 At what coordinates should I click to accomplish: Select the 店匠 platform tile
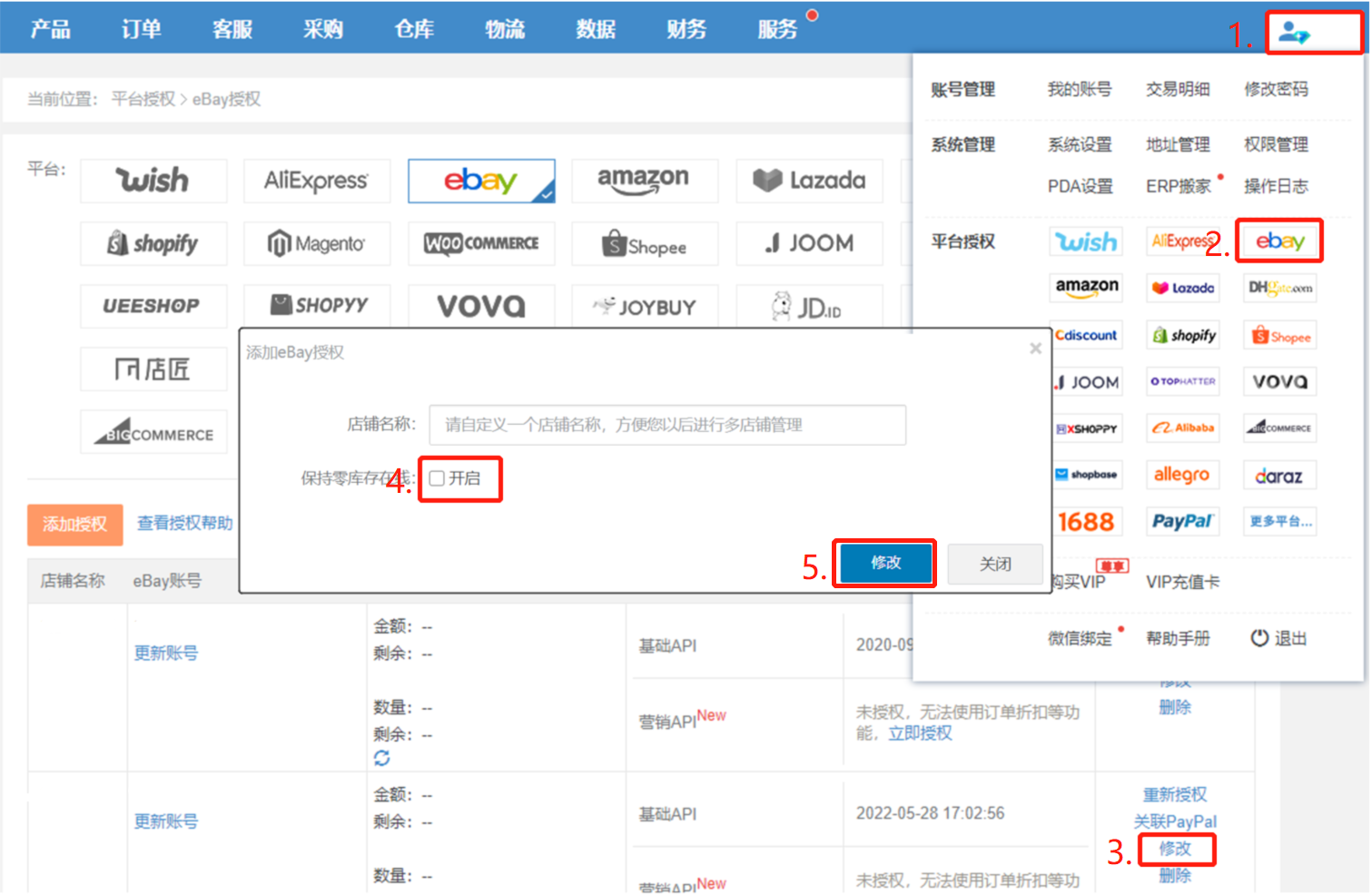pos(153,369)
